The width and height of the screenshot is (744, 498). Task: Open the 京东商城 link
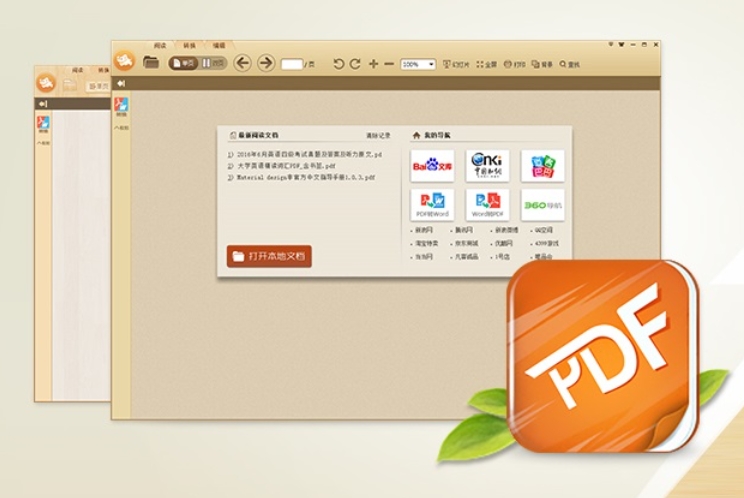coord(465,243)
